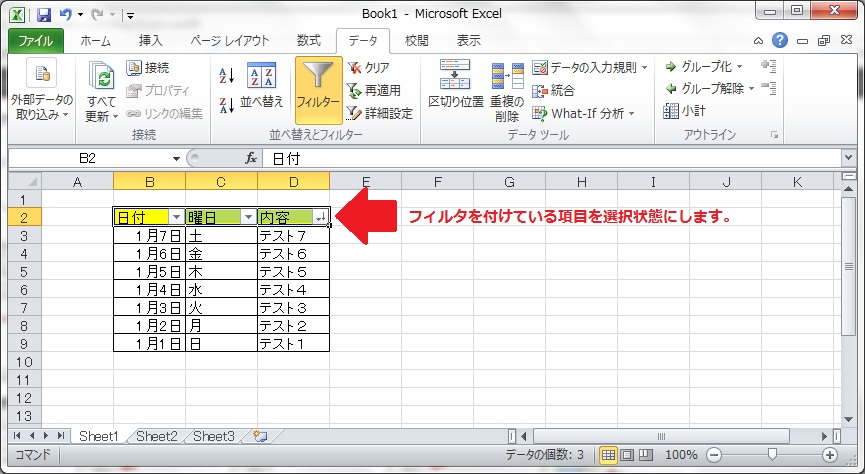This screenshot has height=474, width=865.
Task: Open the 数式 ribbon tab
Action: tap(309, 41)
